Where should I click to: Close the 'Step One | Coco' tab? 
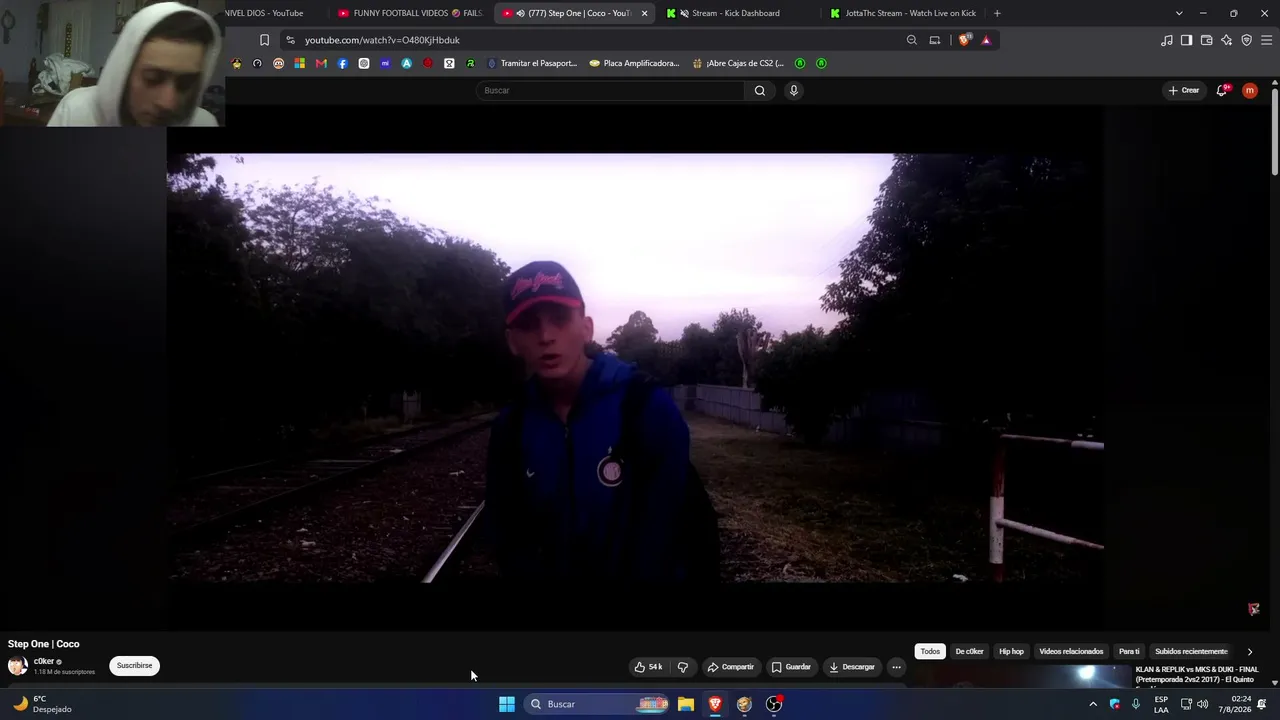[644, 13]
